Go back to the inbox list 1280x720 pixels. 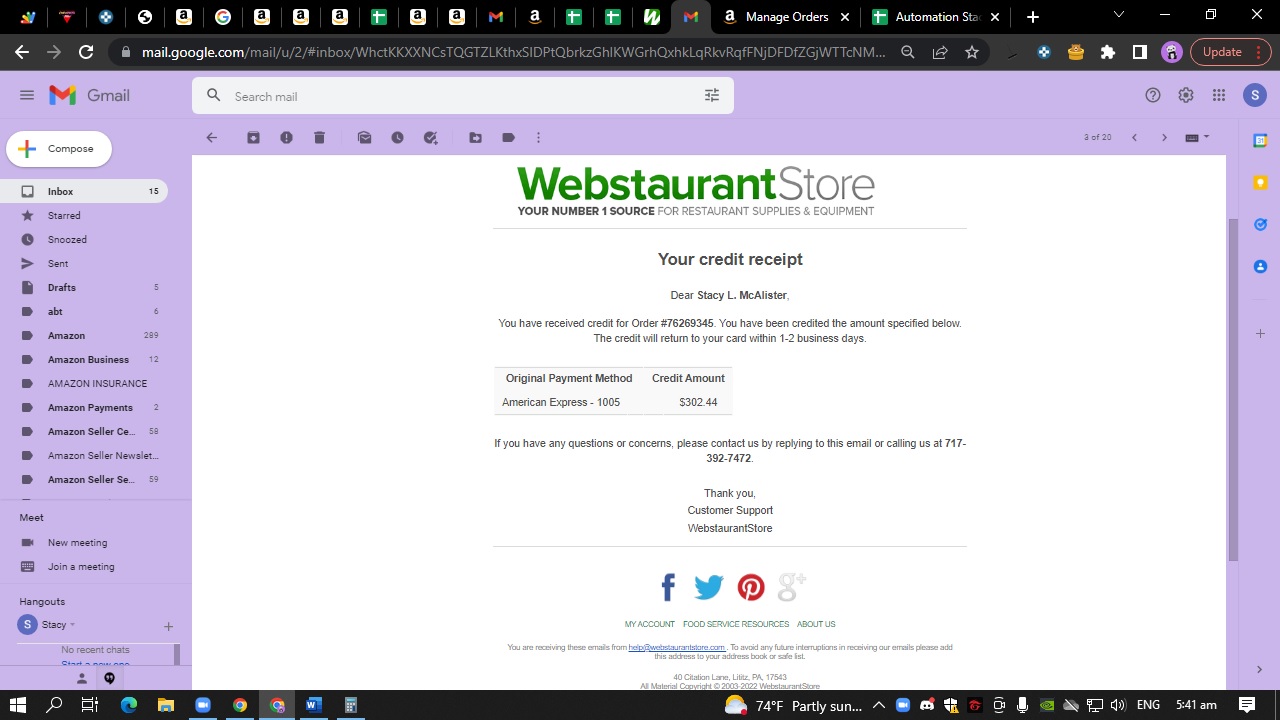211,138
